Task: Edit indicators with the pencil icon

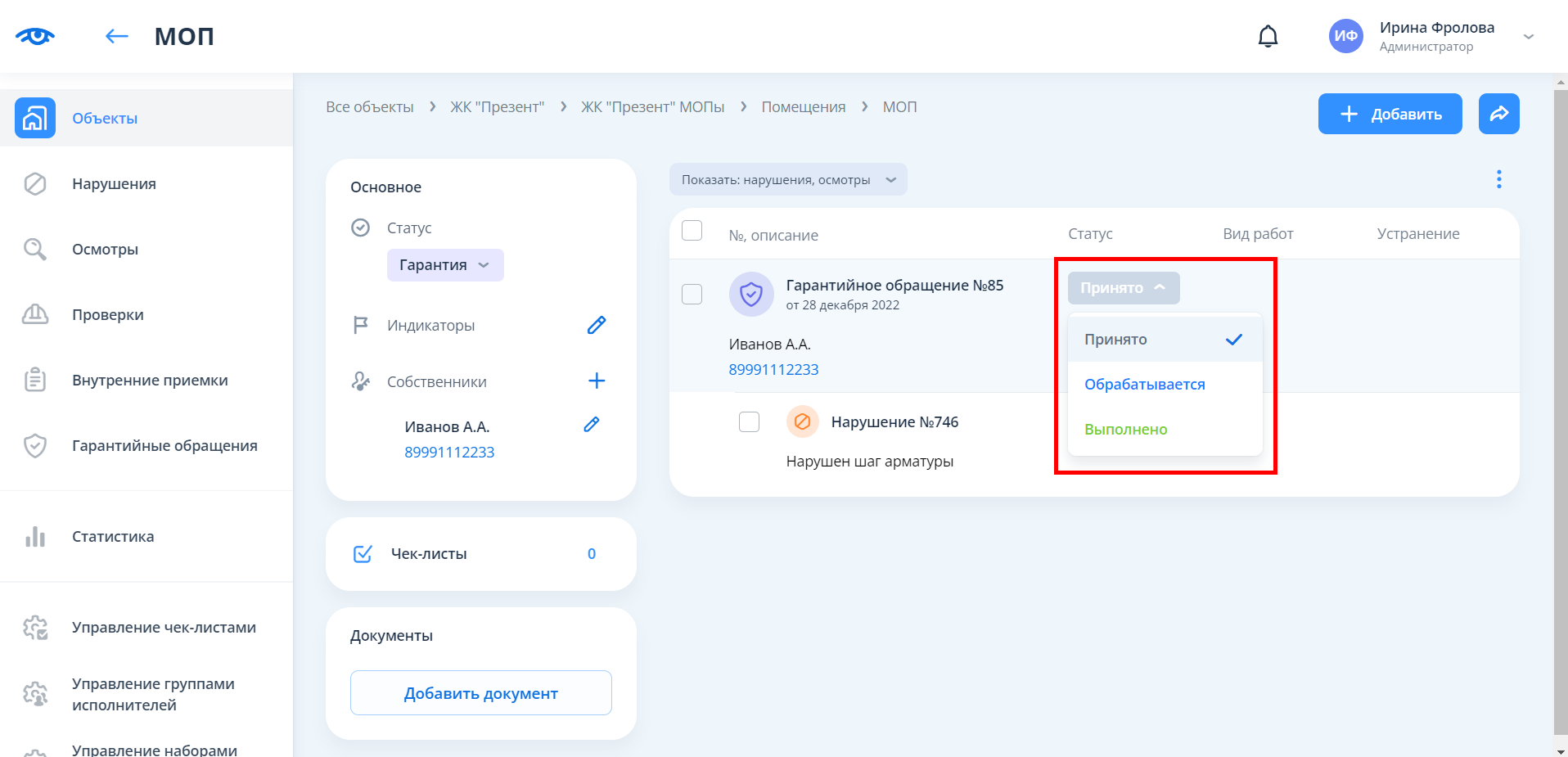Action: [x=597, y=326]
